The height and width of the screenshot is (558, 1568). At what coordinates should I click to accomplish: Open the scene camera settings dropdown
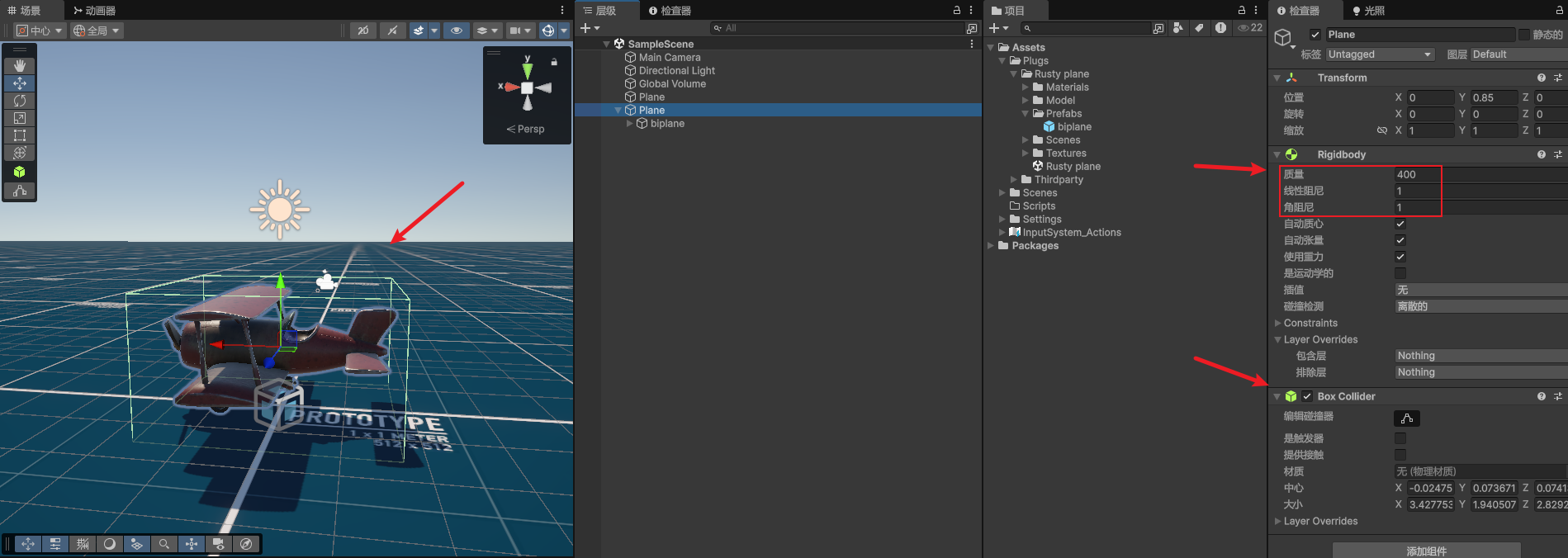pos(520,31)
